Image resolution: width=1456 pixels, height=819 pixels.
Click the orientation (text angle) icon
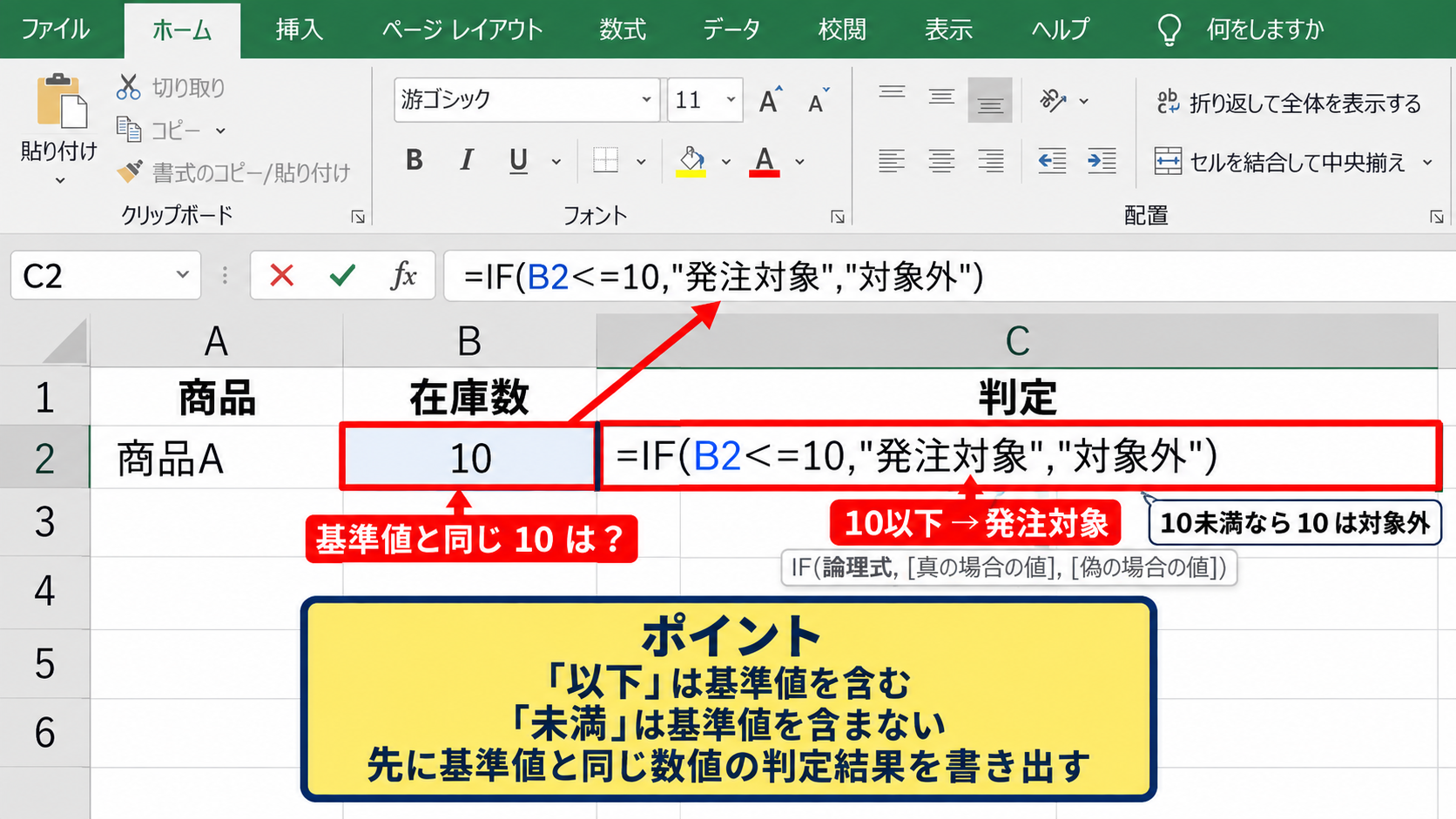pyautogui.click(x=1053, y=101)
